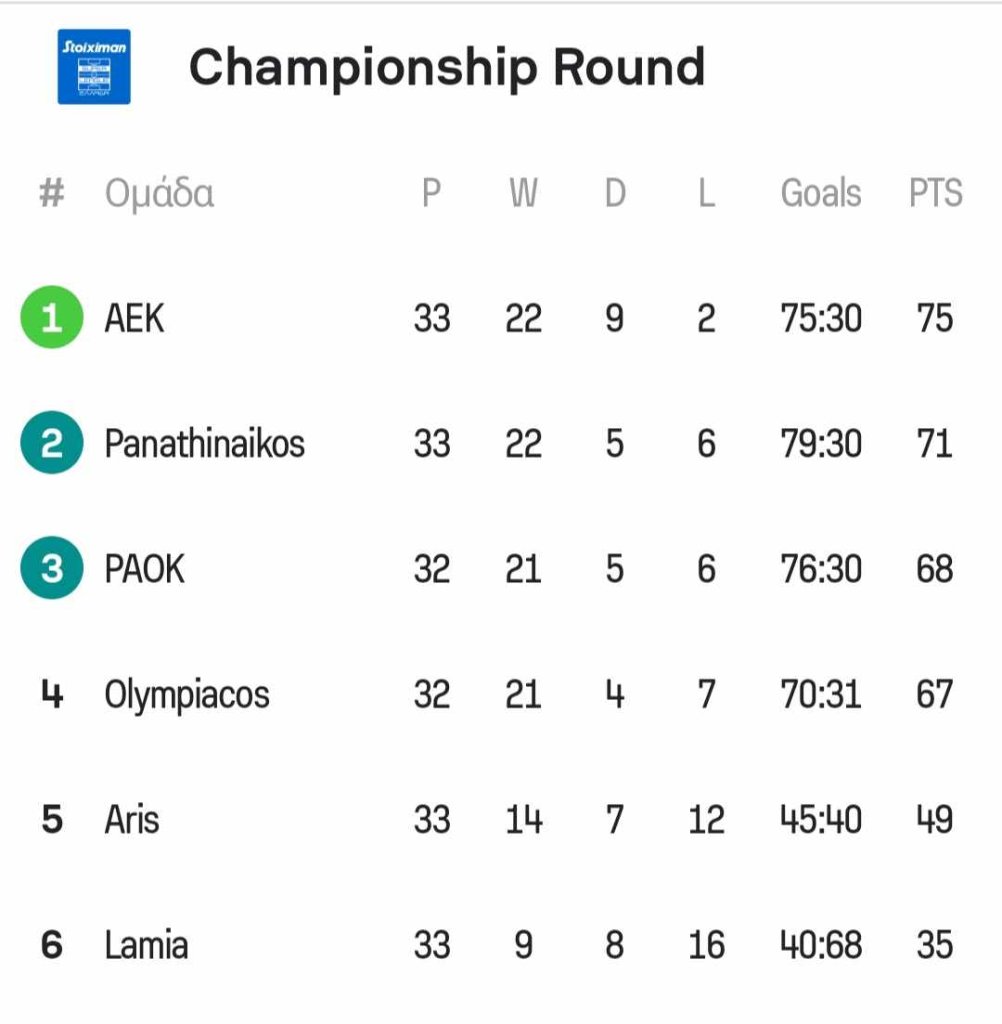This screenshot has height=1024, width=1002.
Task: Open the Aris team entry
Action: coord(131,820)
